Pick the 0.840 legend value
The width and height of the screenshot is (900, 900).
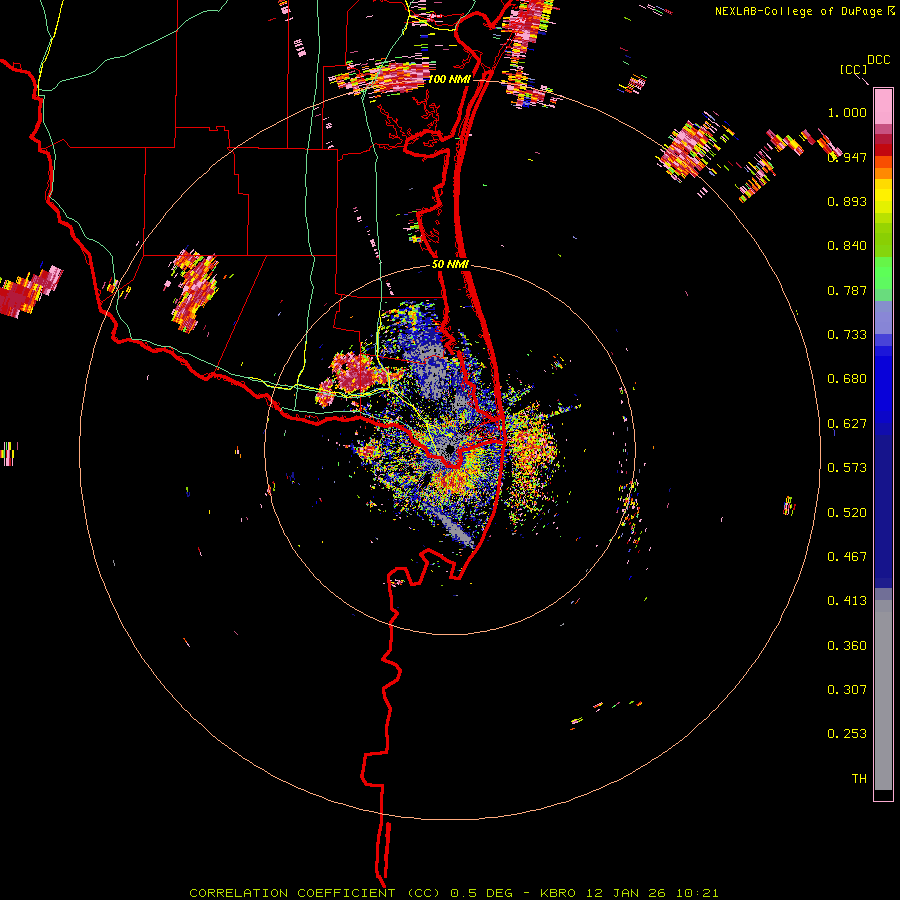(x=847, y=246)
